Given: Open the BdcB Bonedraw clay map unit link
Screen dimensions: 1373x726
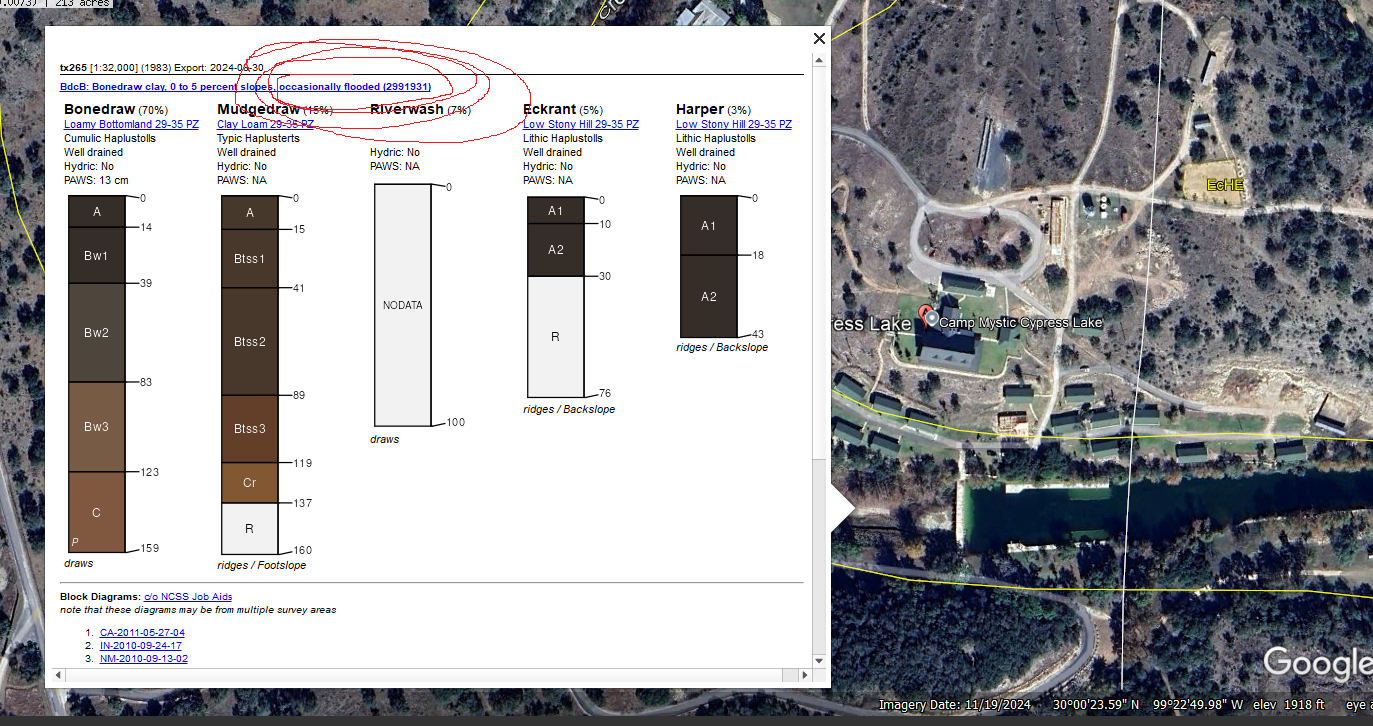Looking at the screenshot, I should (245, 87).
